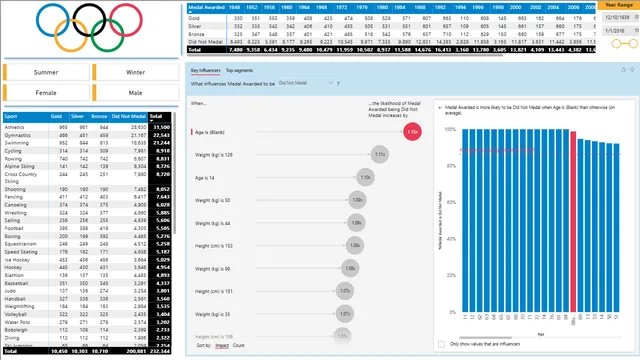The height and width of the screenshot is (360, 640).
Task: Sort influencers by Impact
Action: click(222, 346)
